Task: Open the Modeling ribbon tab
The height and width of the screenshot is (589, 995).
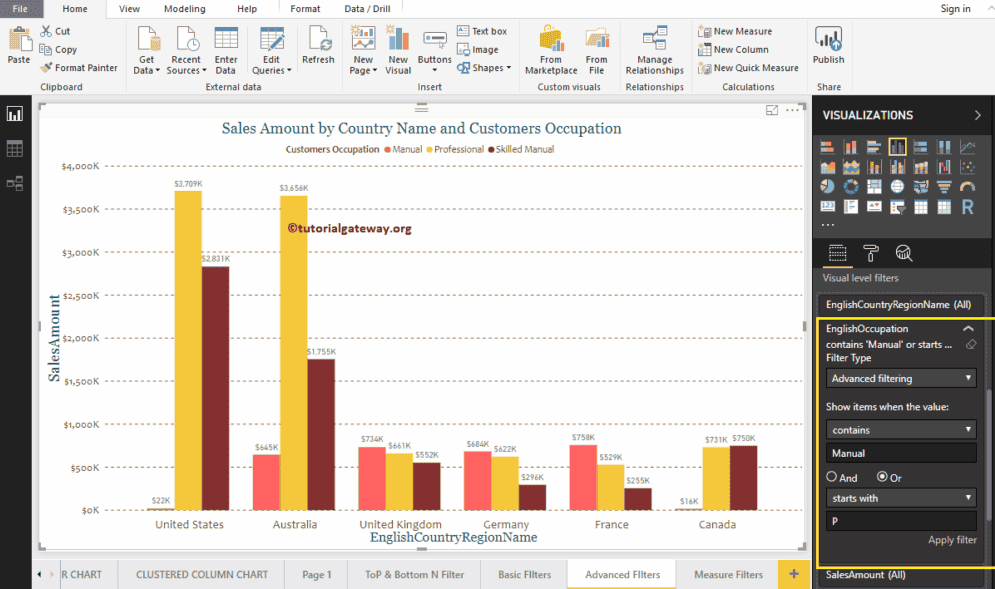Action: pyautogui.click(x=183, y=8)
